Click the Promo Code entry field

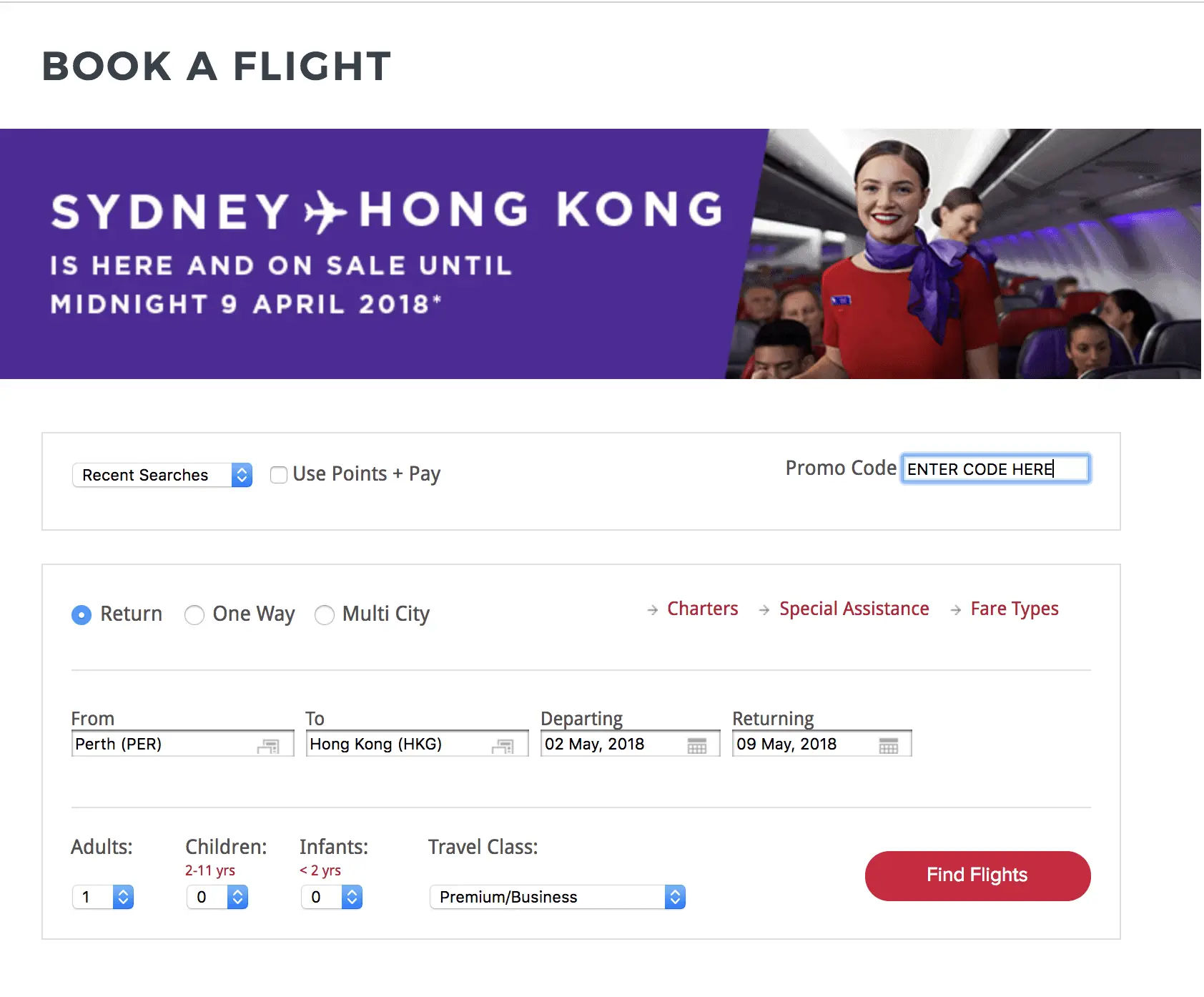click(995, 468)
